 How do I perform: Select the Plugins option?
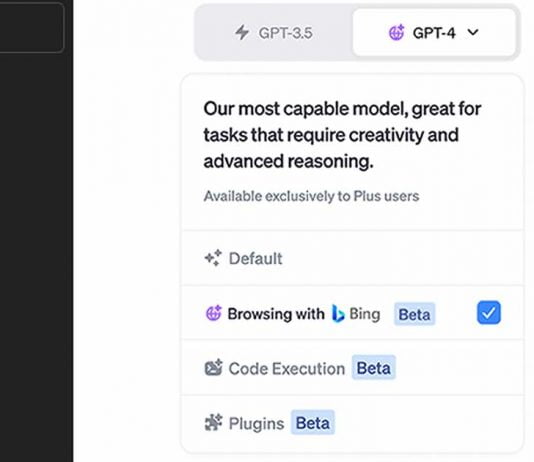[353, 423]
